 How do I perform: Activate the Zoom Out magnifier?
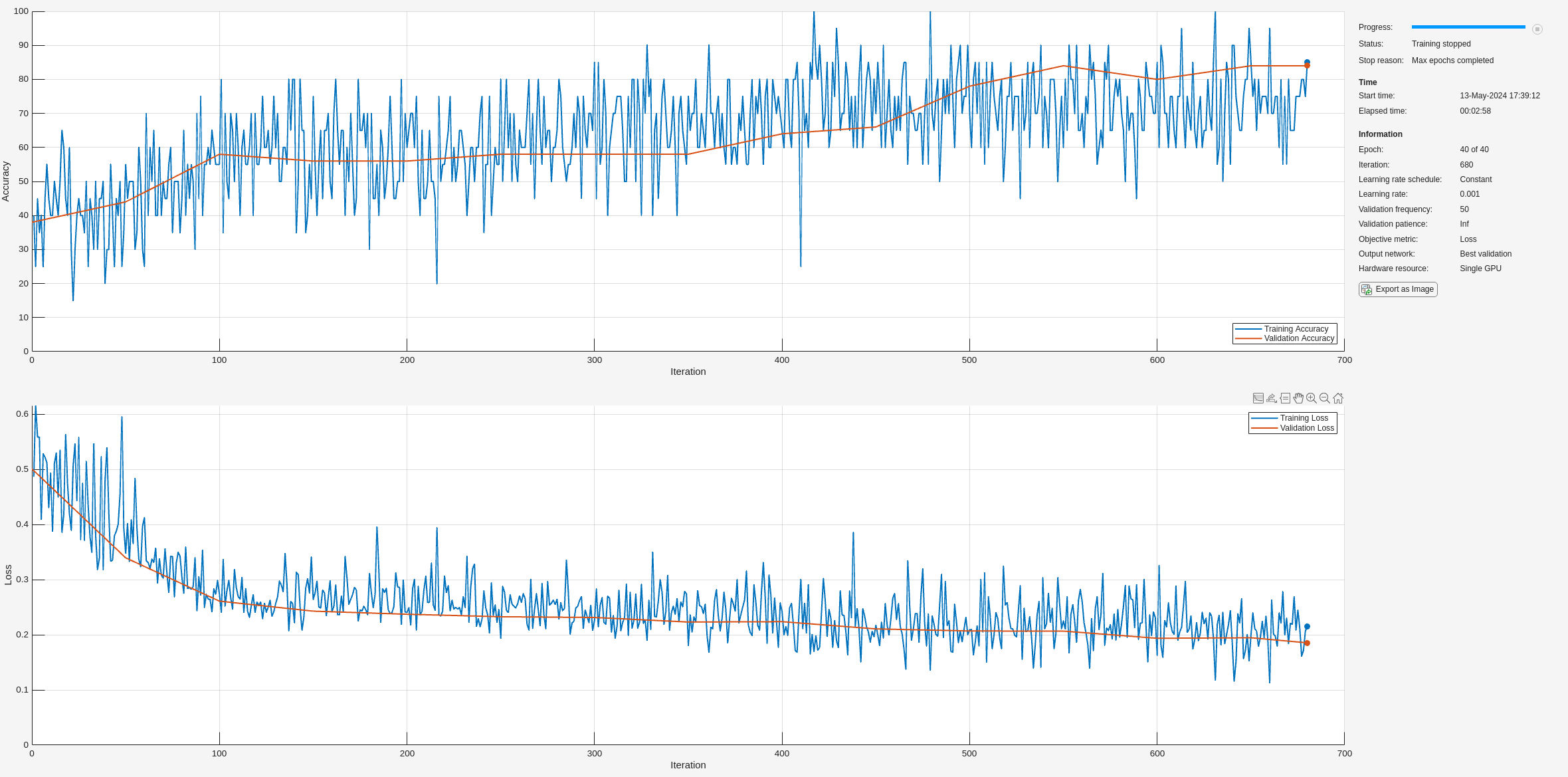click(x=1325, y=398)
